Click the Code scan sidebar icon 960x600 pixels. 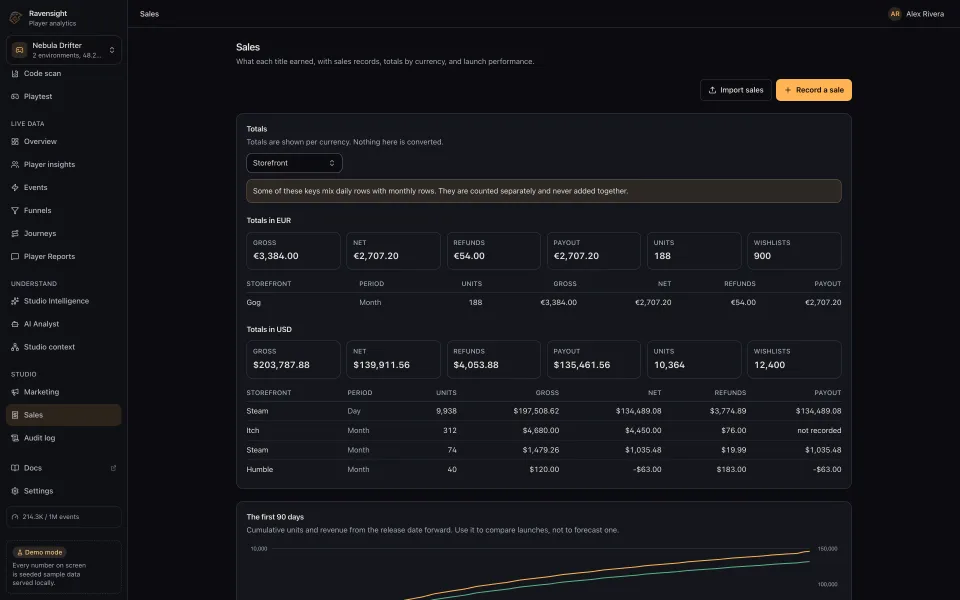point(15,73)
